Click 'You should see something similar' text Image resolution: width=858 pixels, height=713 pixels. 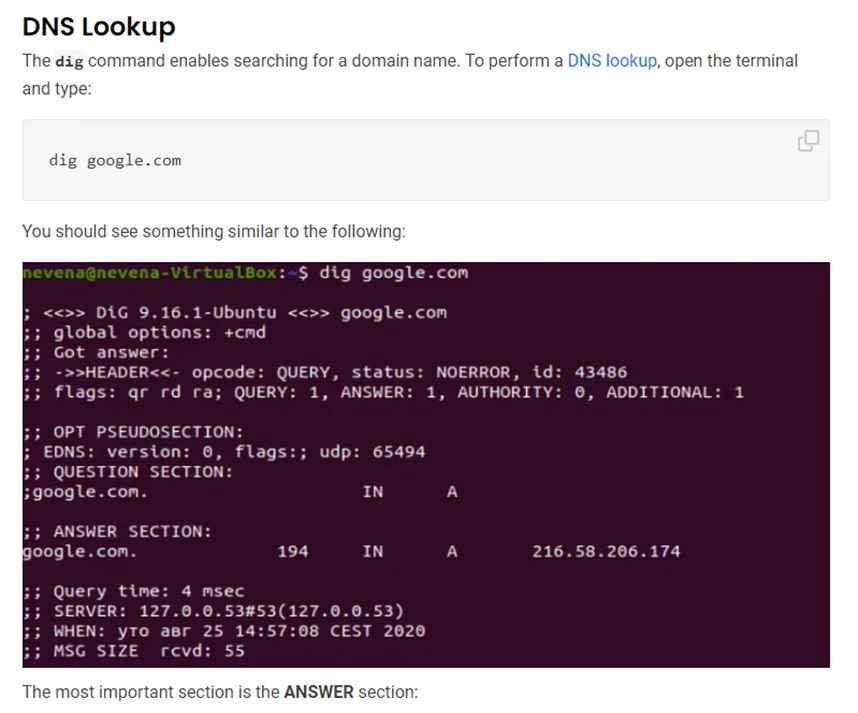pos(214,231)
